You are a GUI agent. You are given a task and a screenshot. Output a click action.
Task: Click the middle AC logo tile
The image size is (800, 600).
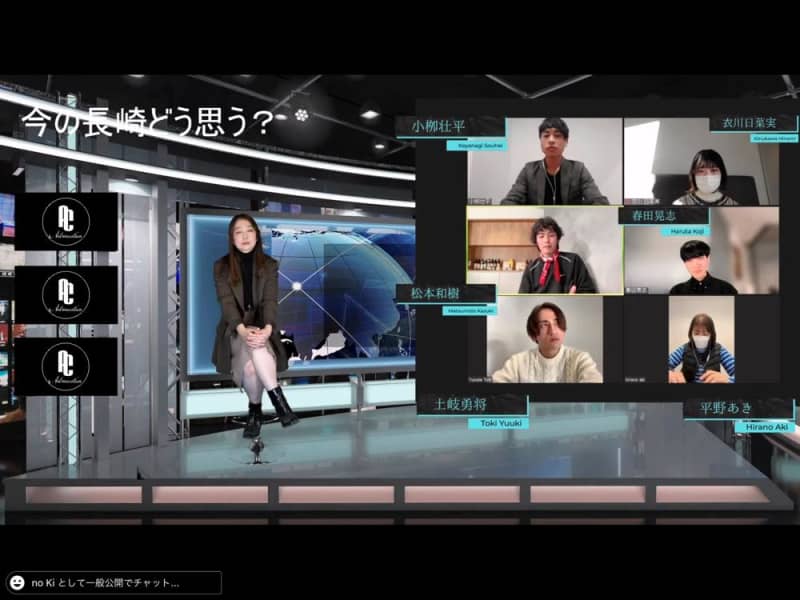coord(66,295)
